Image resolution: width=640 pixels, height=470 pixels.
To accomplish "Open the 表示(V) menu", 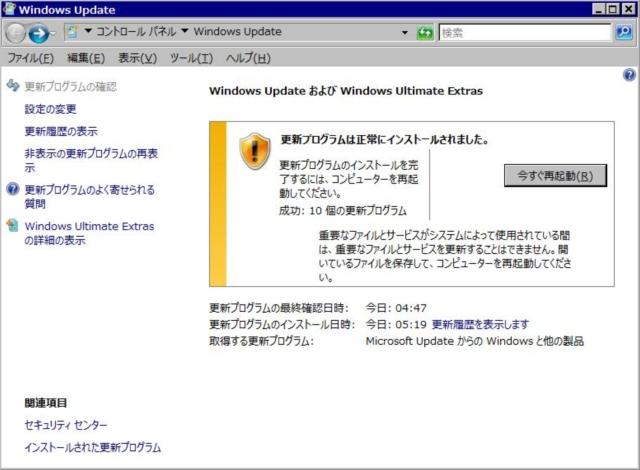I will click(138, 58).
